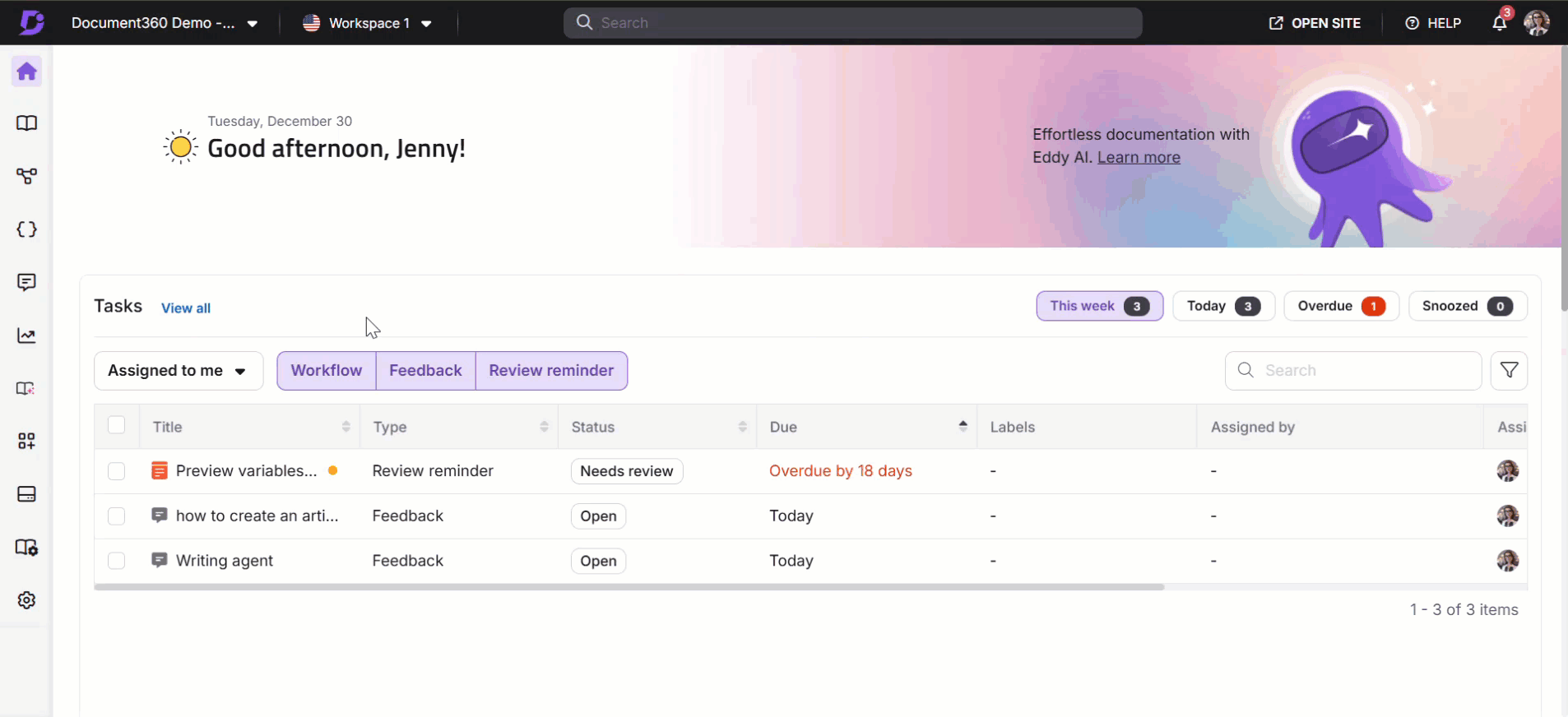1568x717 pixels.
Task: Open the Analytics chart icon in sidebar
Action: tap(26, 335)
